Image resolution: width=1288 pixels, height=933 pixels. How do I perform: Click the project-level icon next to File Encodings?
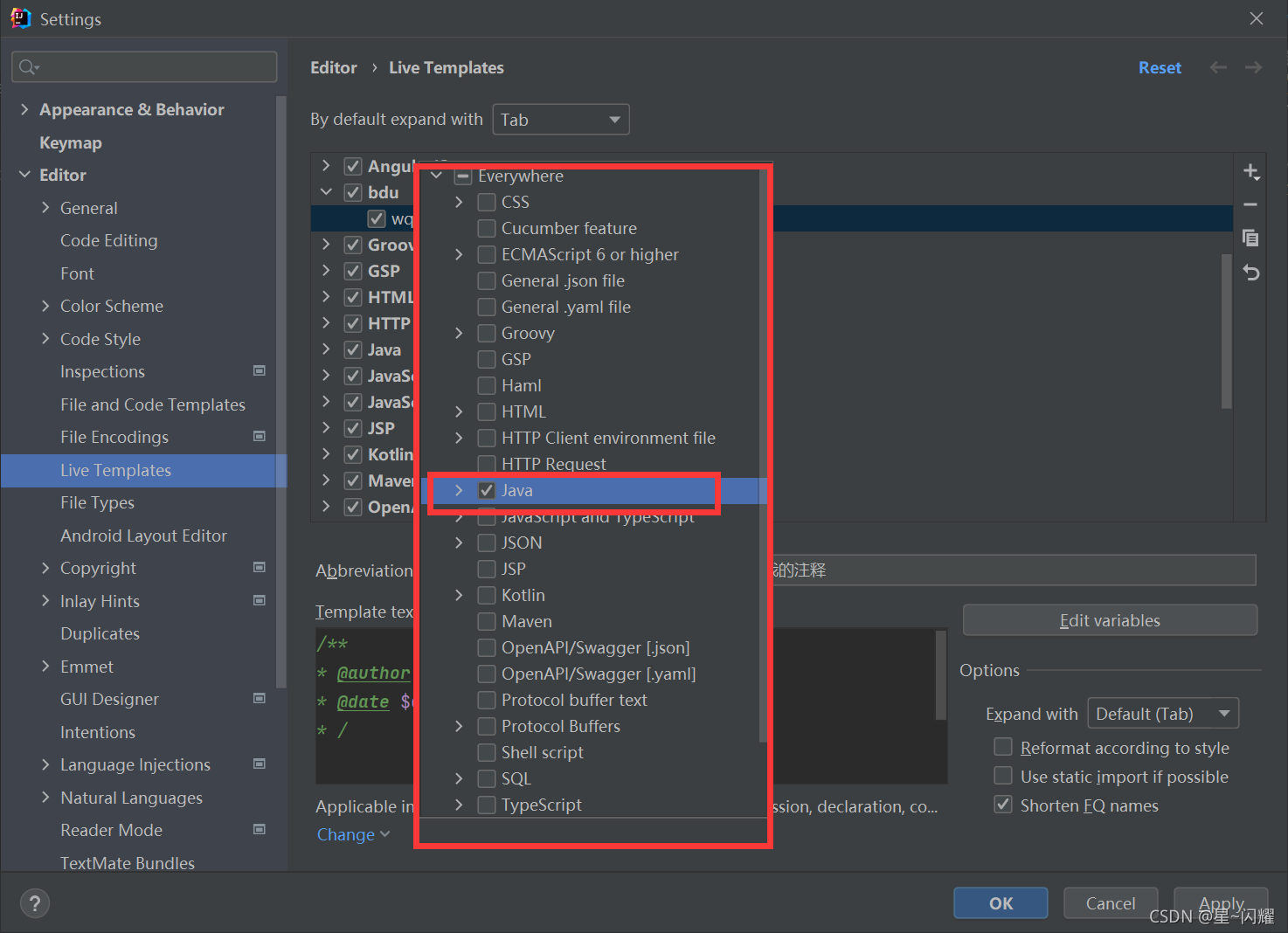point(260,436)
